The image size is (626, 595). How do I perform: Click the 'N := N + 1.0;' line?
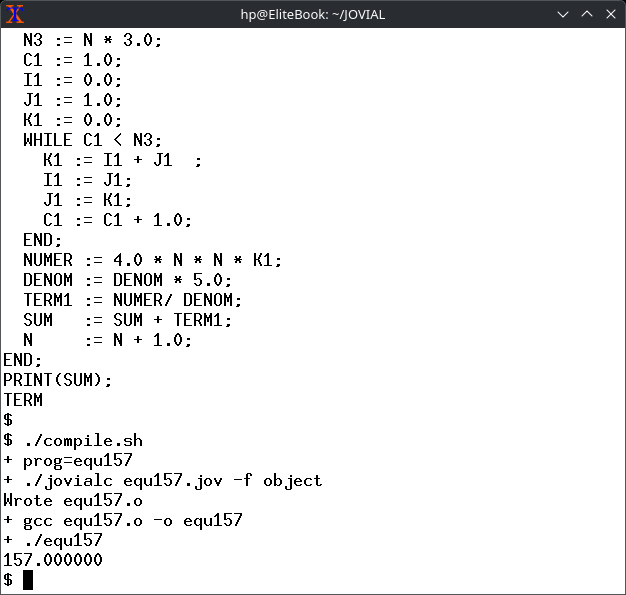point(107,340)
